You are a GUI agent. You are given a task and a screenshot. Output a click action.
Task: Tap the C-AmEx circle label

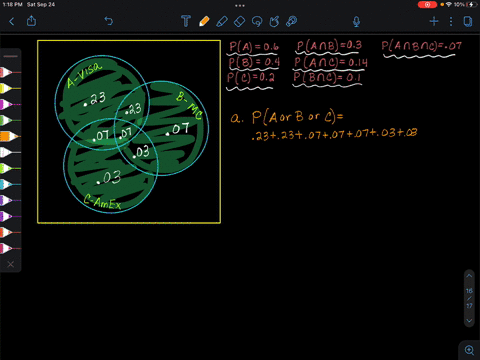pos(102,202)
